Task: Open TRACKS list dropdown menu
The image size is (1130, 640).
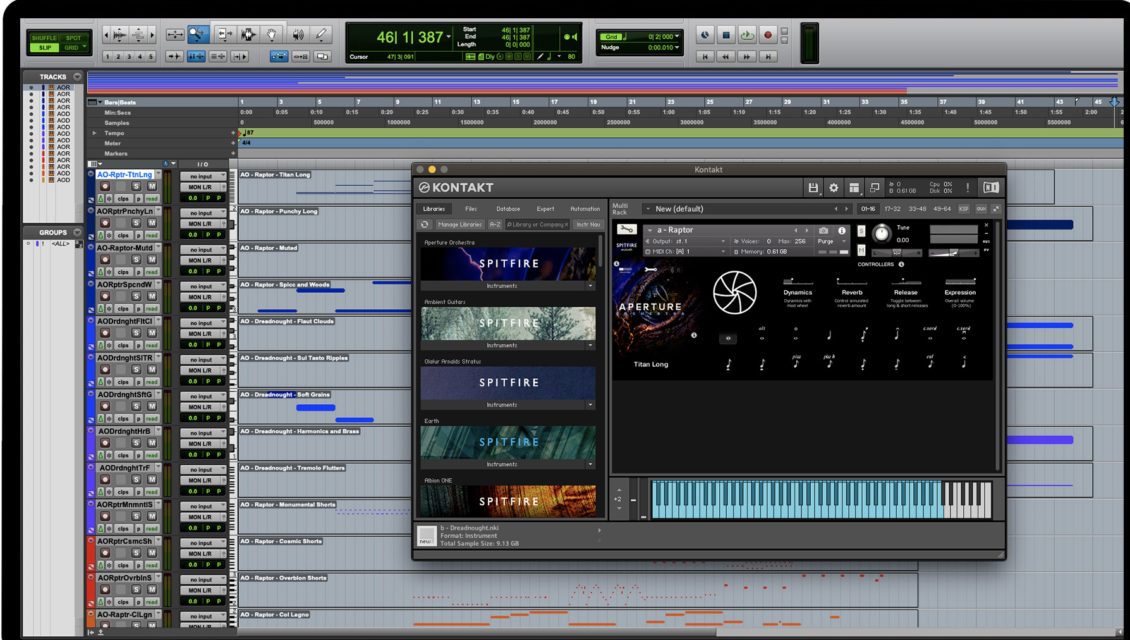Action: tap(77, 76)
